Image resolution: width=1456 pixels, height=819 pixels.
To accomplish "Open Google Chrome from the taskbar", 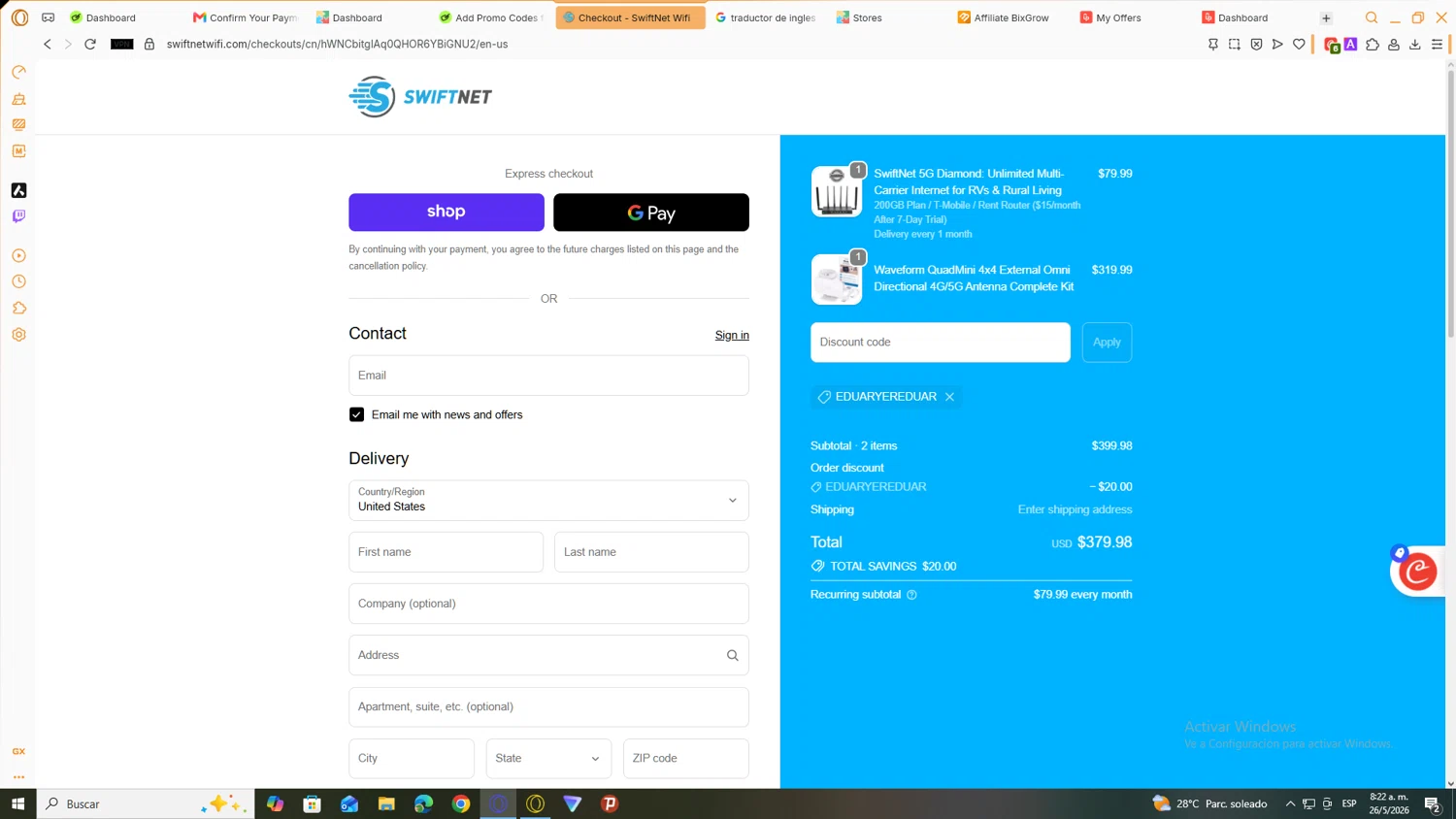I will point(461,803).
